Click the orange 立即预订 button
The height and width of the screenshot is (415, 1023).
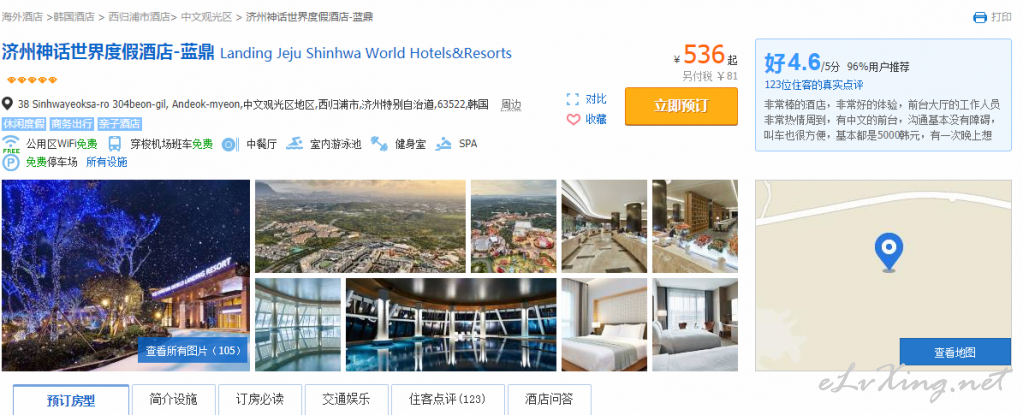pyautogui.click(x=681, y=106)
